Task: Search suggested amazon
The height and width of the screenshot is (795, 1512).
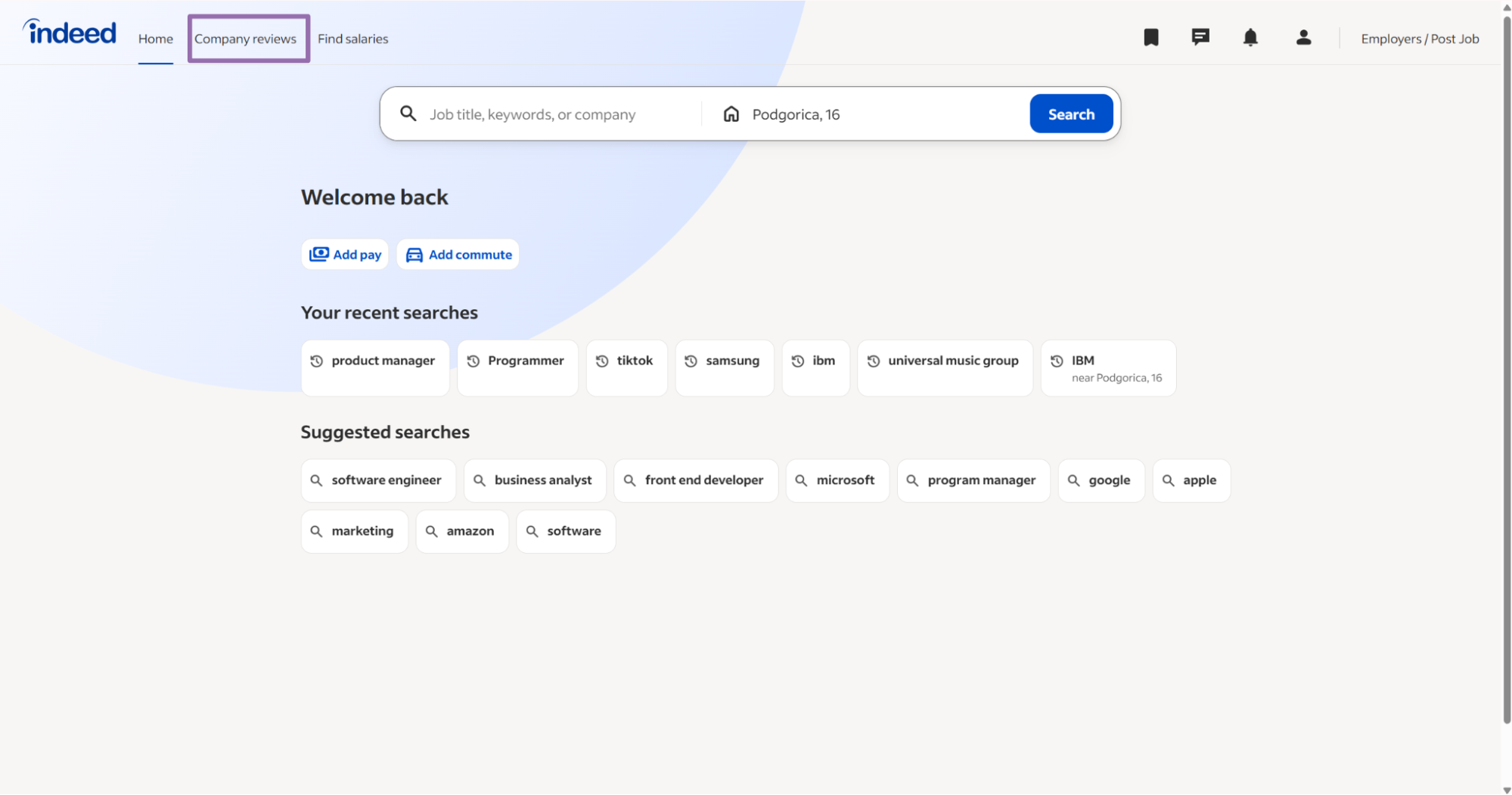Action: (462, 531)
